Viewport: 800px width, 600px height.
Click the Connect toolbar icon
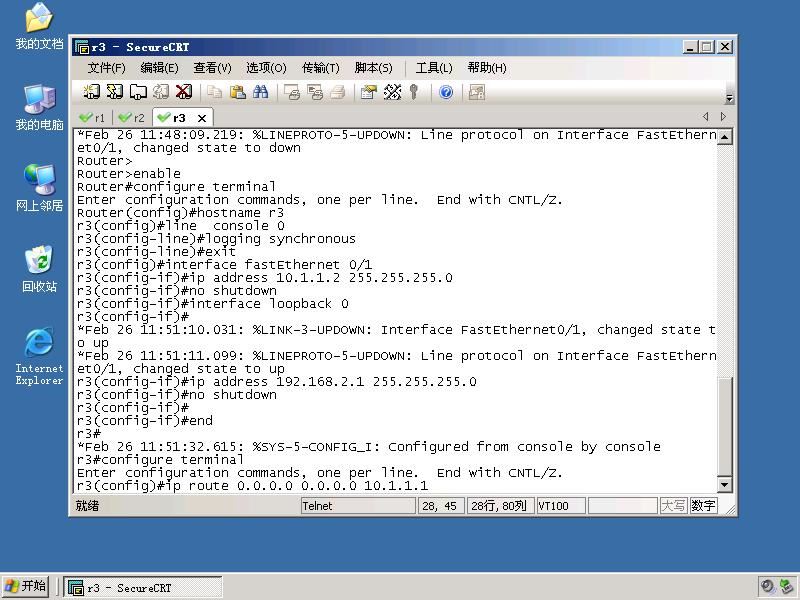point(92,92)
